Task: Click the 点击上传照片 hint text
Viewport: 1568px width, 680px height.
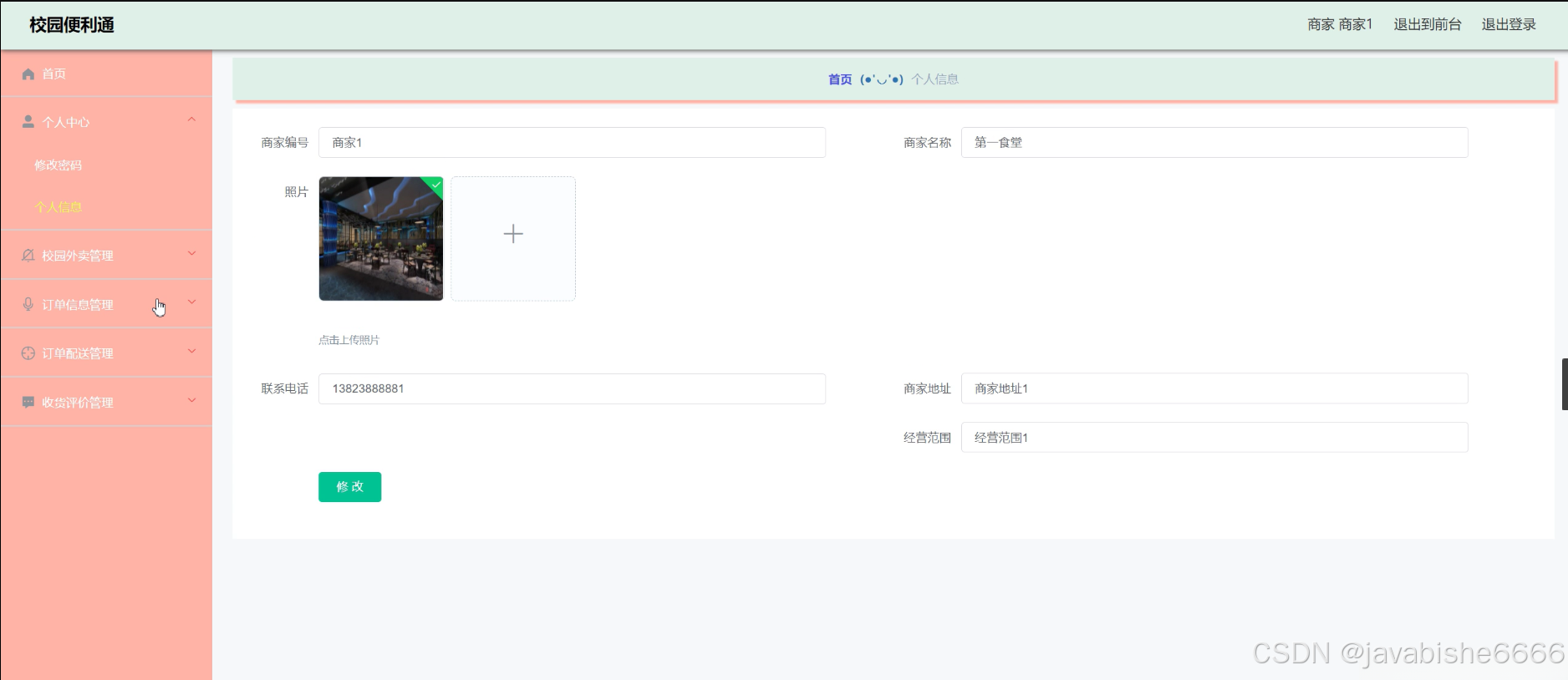Action: click(x=349, y=340)
